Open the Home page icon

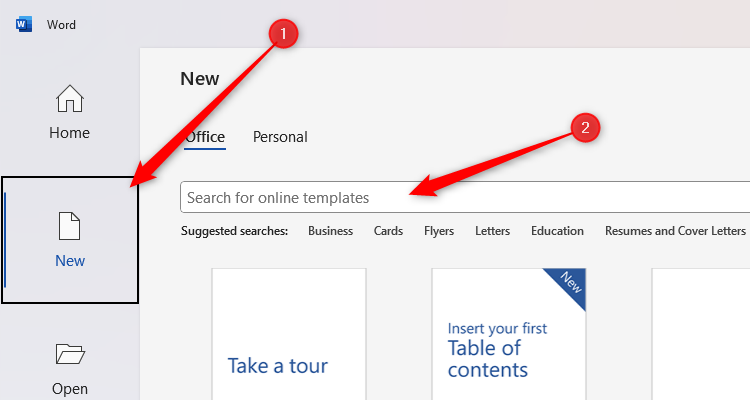coord(70,99)
